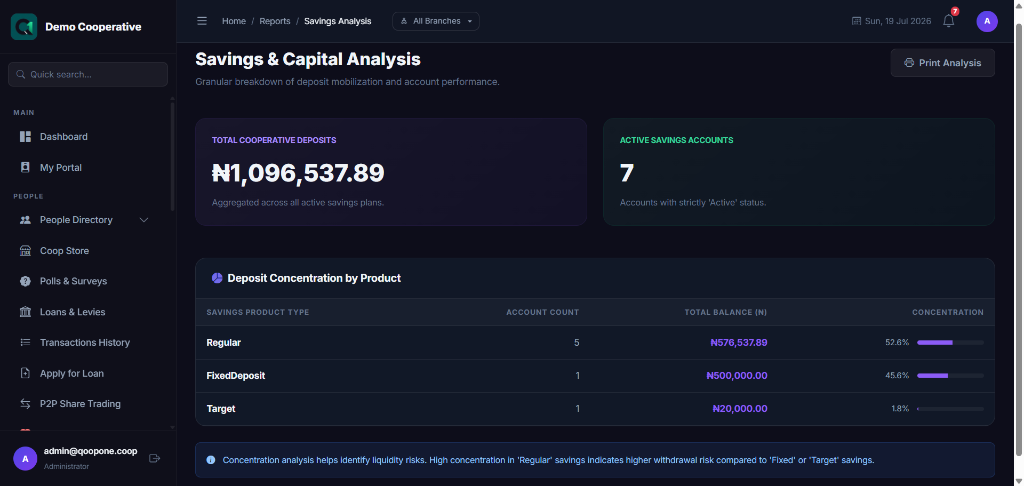Go to Home breadcrumb
The width and height of the screenshot is (1024, 486).
(234, 21)
